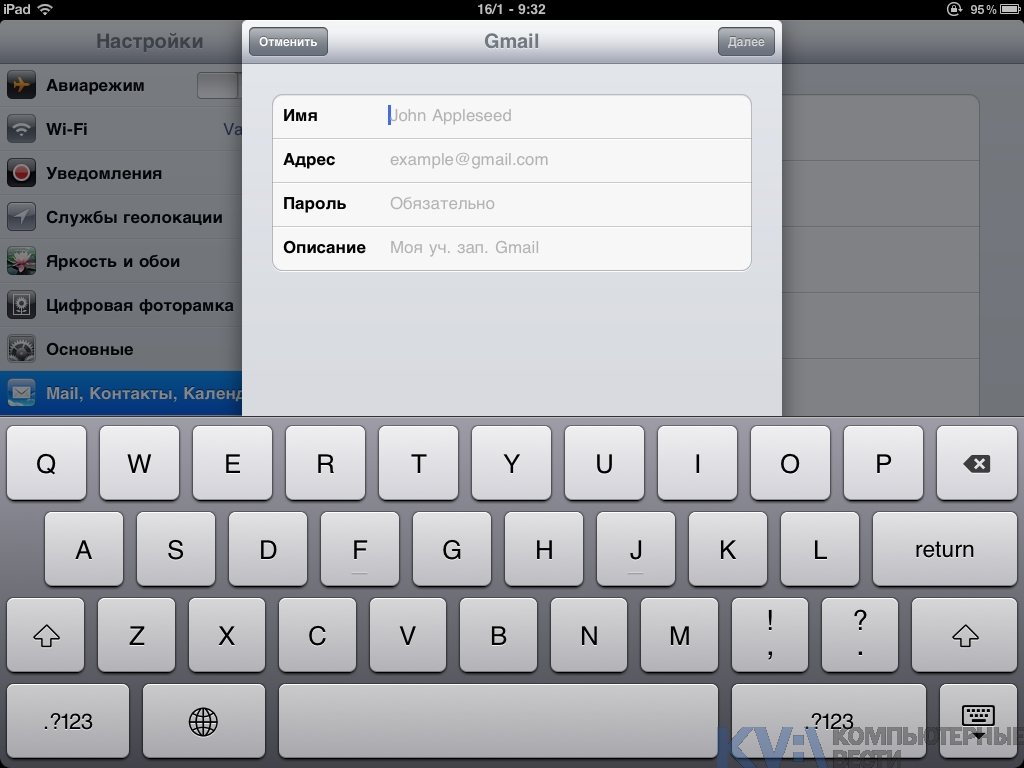Viewport: 1024px width, 768px height.
Task: Tap the Y key
Action: (x=511, y=464)
